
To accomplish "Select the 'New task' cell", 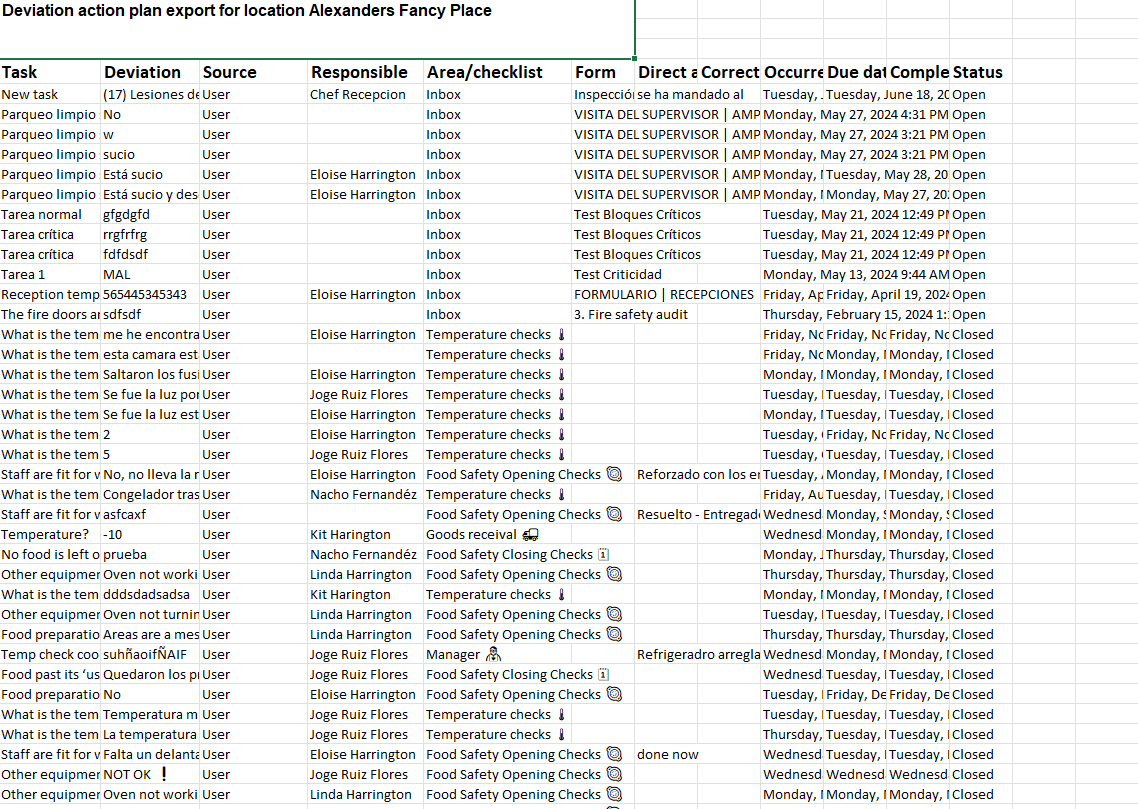I will [50, 94].
